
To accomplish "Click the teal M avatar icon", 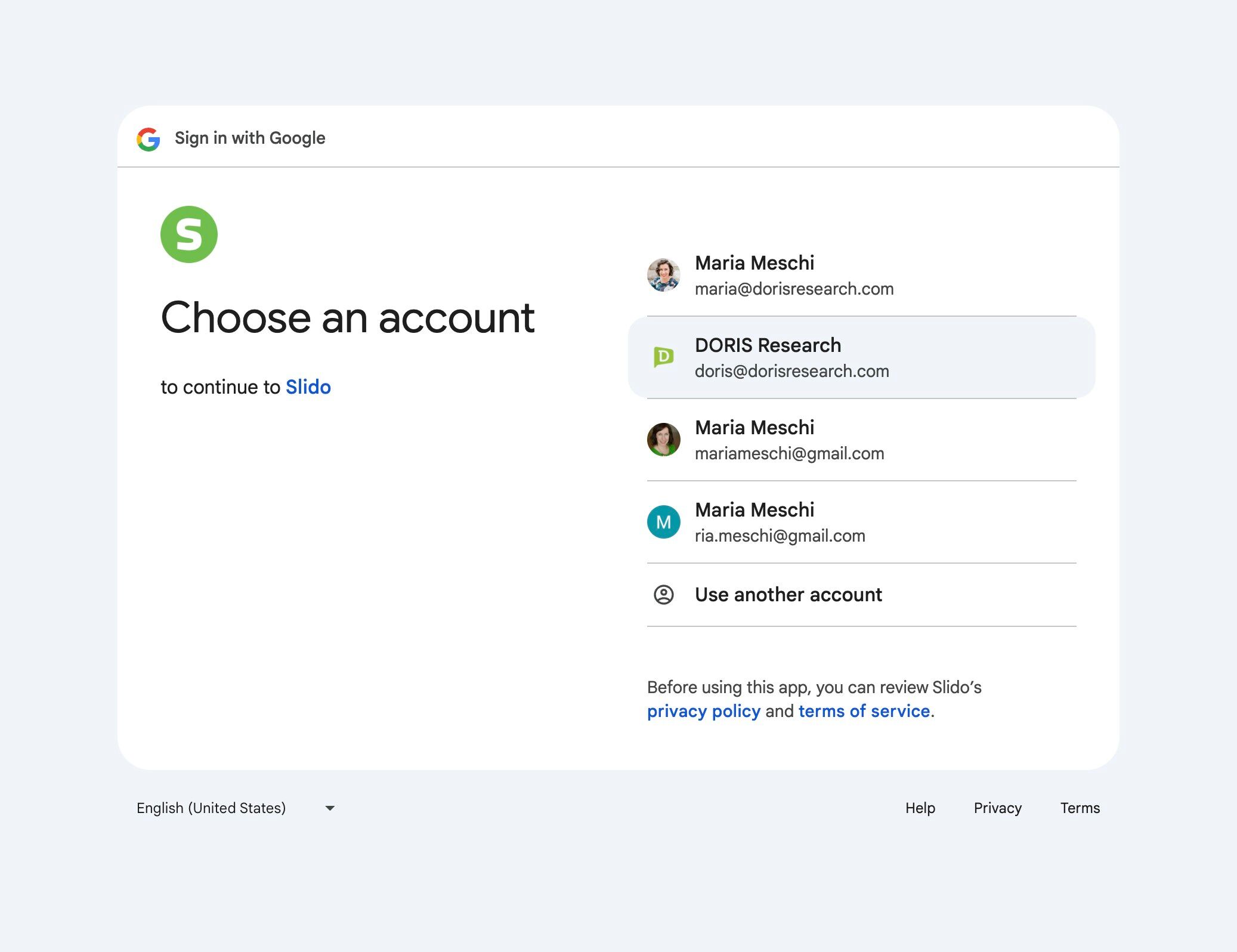I will (663, 522).
